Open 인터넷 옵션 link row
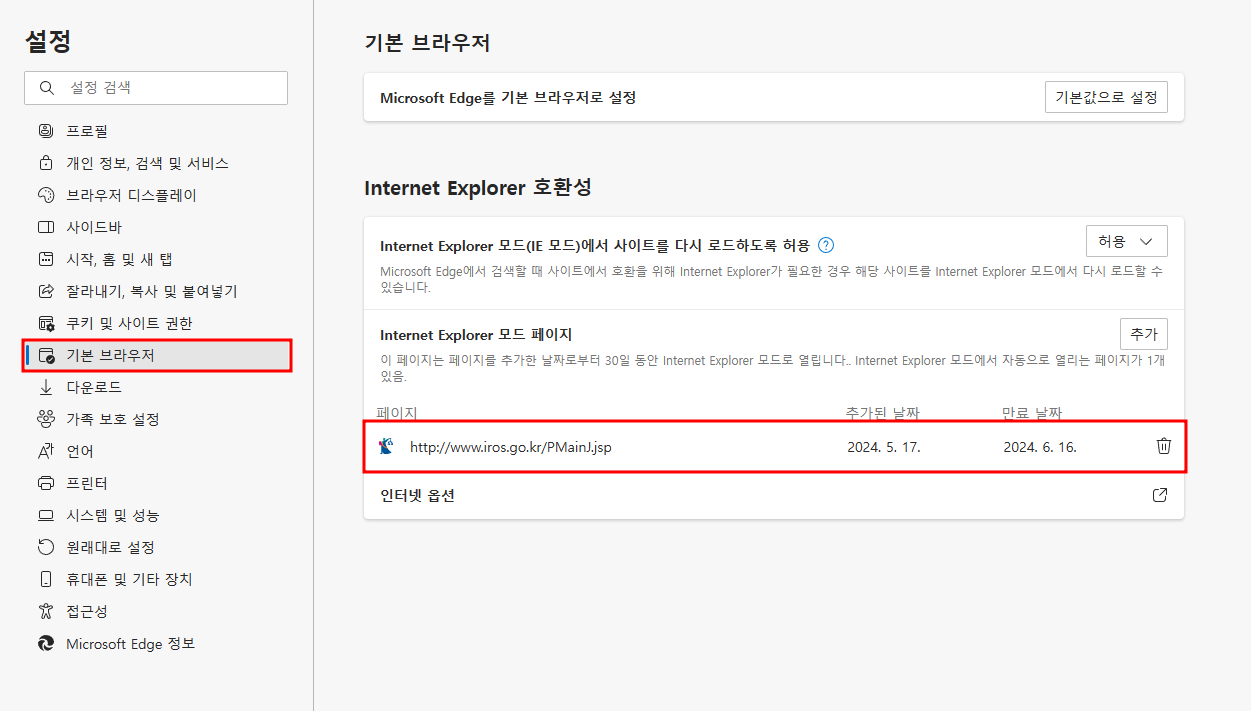The image size is (1251, 711). pyautogui.click(x=774, y=495)
